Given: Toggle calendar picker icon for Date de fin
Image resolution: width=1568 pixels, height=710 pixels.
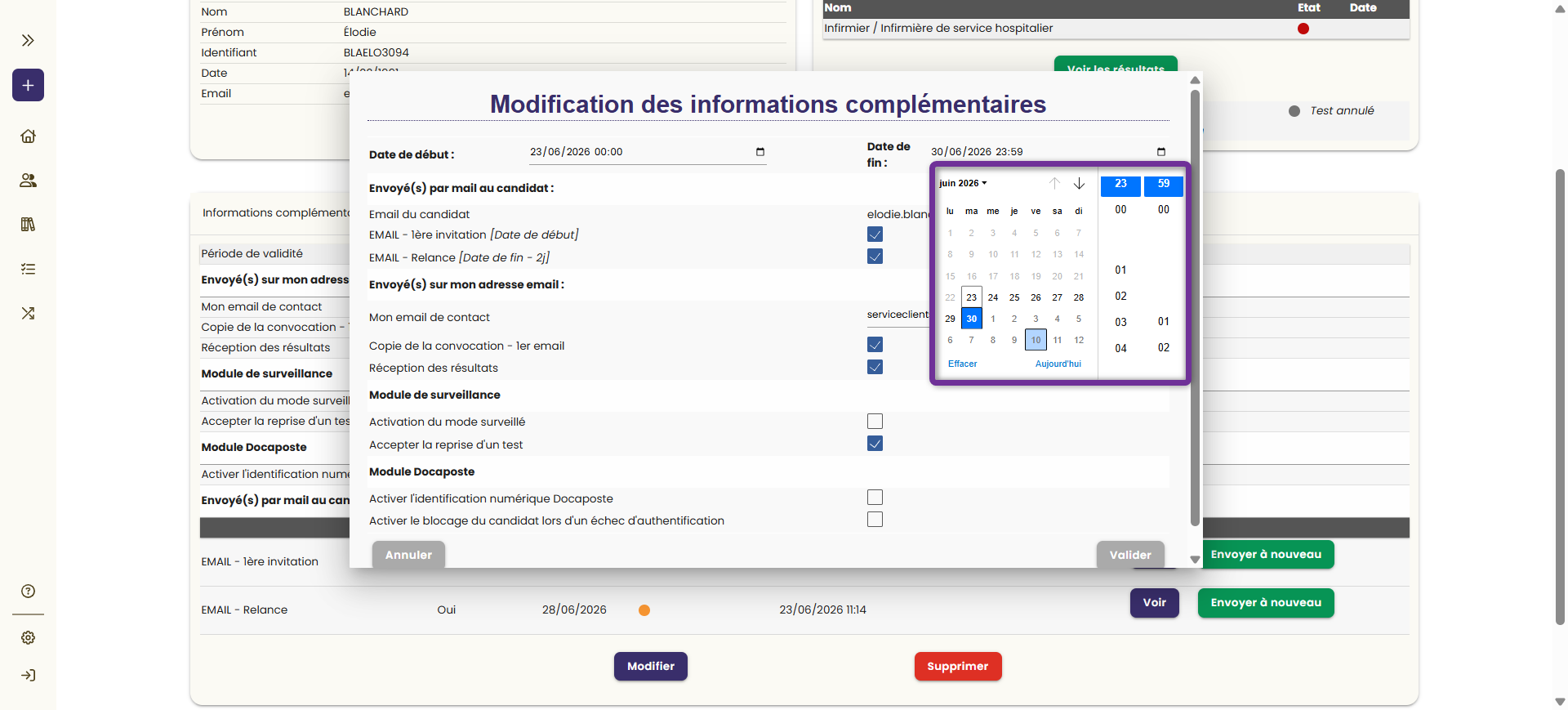Looking at the screenshot, I should coord(1160,152).
